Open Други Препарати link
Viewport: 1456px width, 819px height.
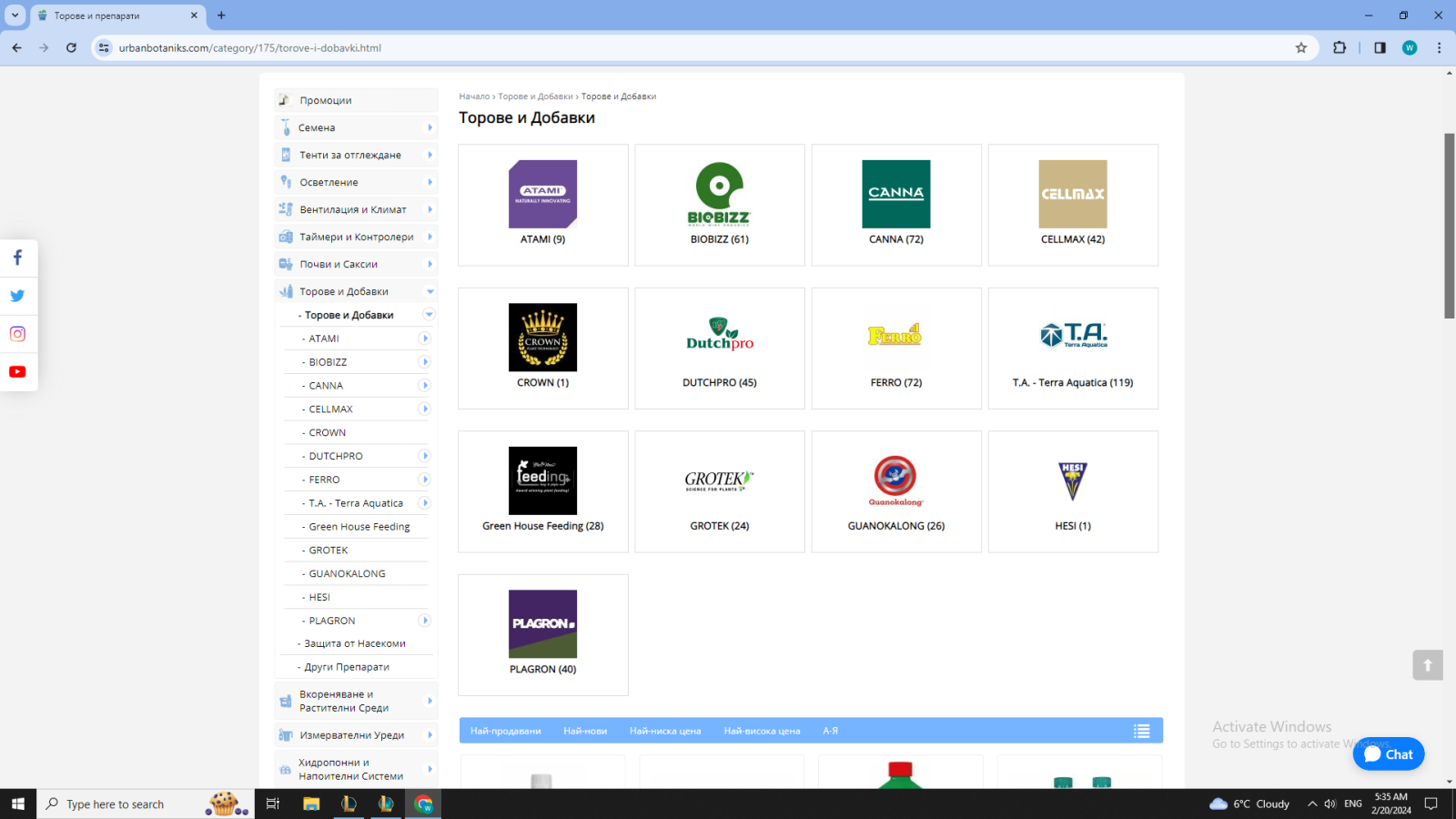pyautogui.click(x=347, y=667)
